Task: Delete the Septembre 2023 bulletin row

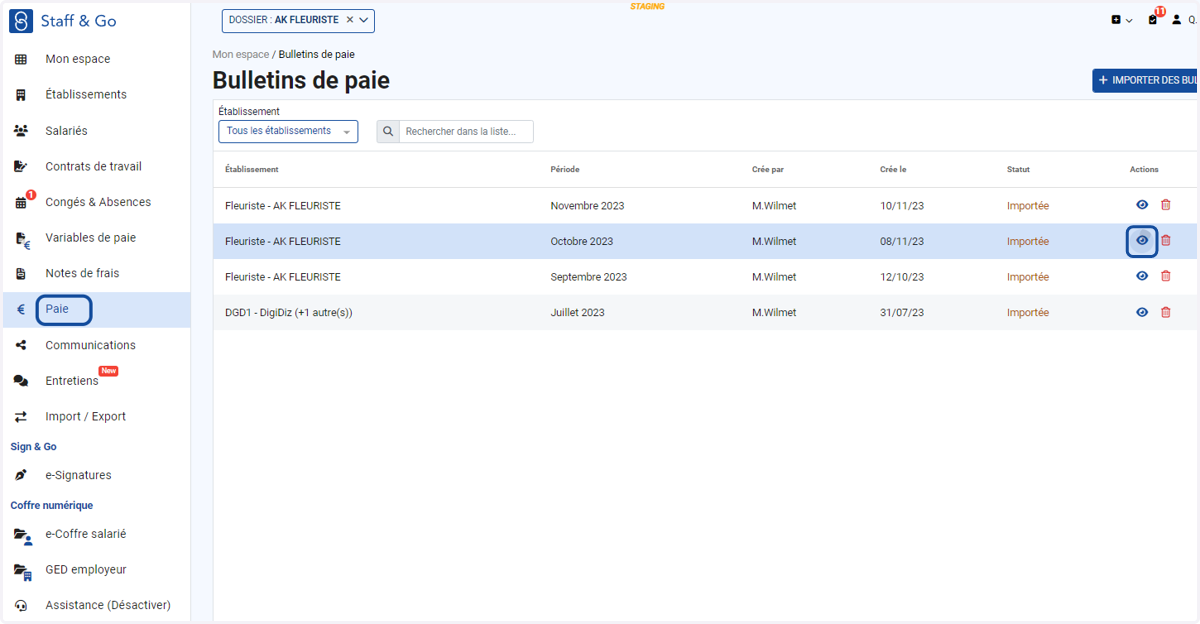Action: [1165, 277]
